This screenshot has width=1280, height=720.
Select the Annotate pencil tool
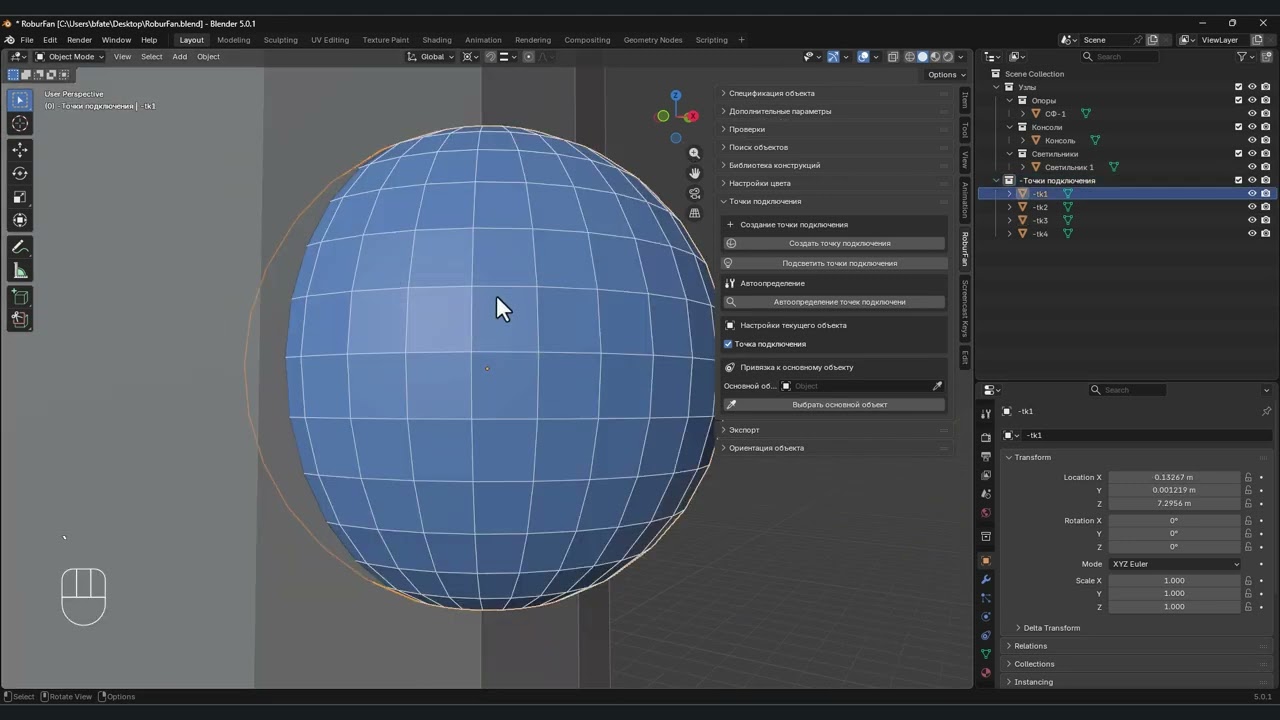[20, 247]
